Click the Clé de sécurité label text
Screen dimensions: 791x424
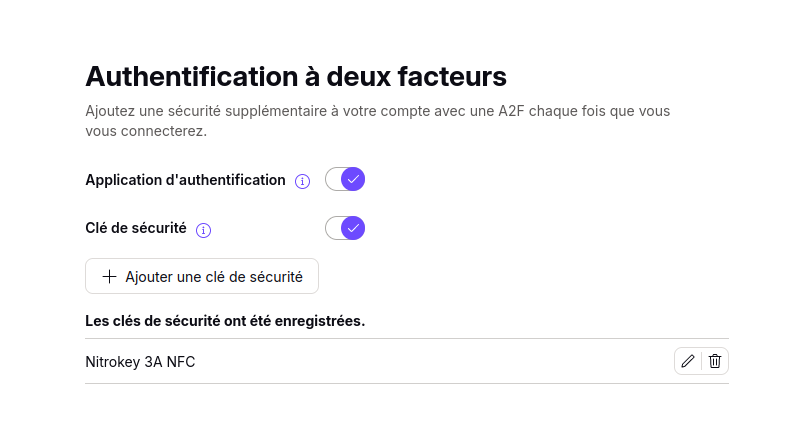click(x=136, y=228)
